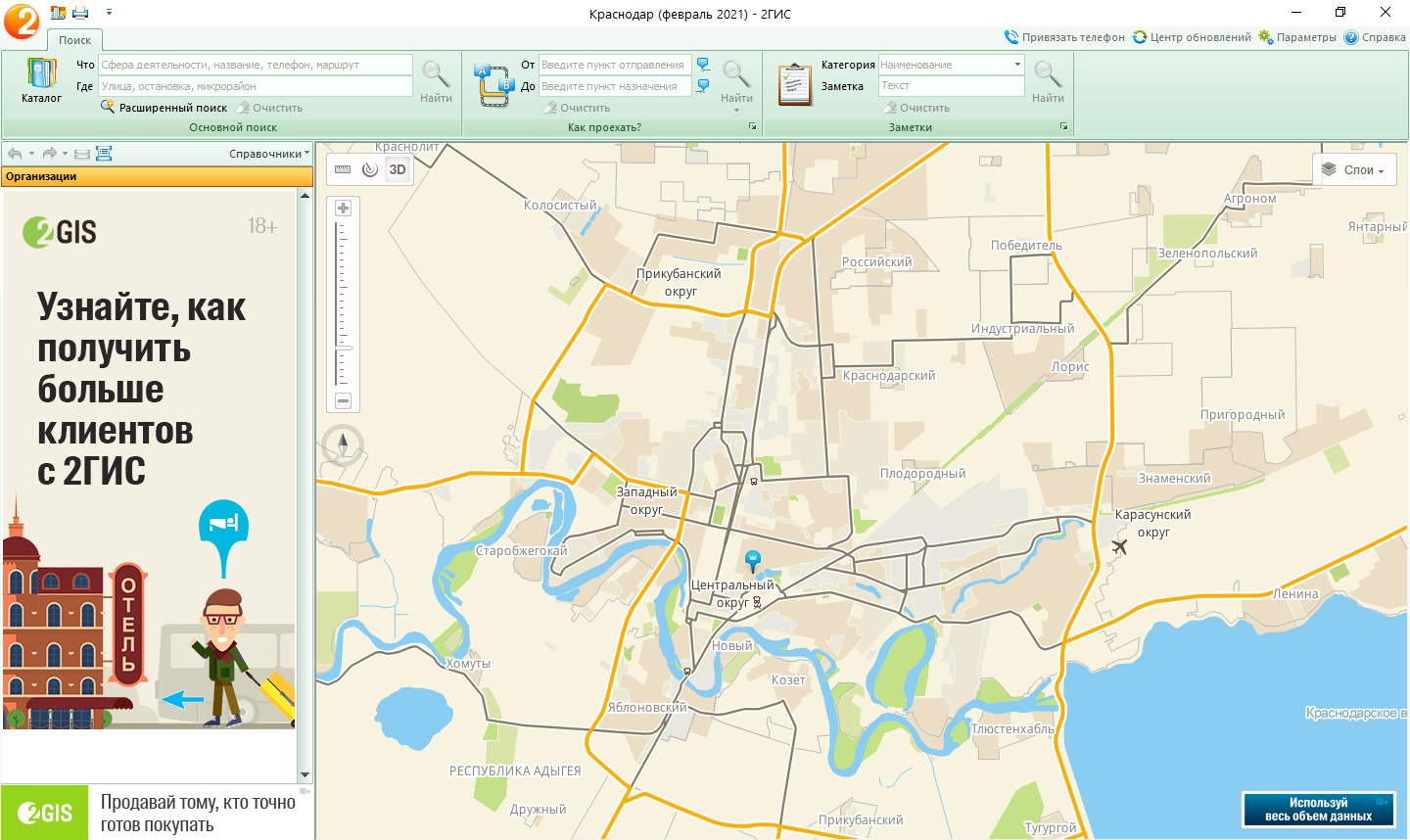Image resolution: width=1410 pixels, height=840 pixels.
Task: Open Справка help menu
Action: tap(1375, 37)
